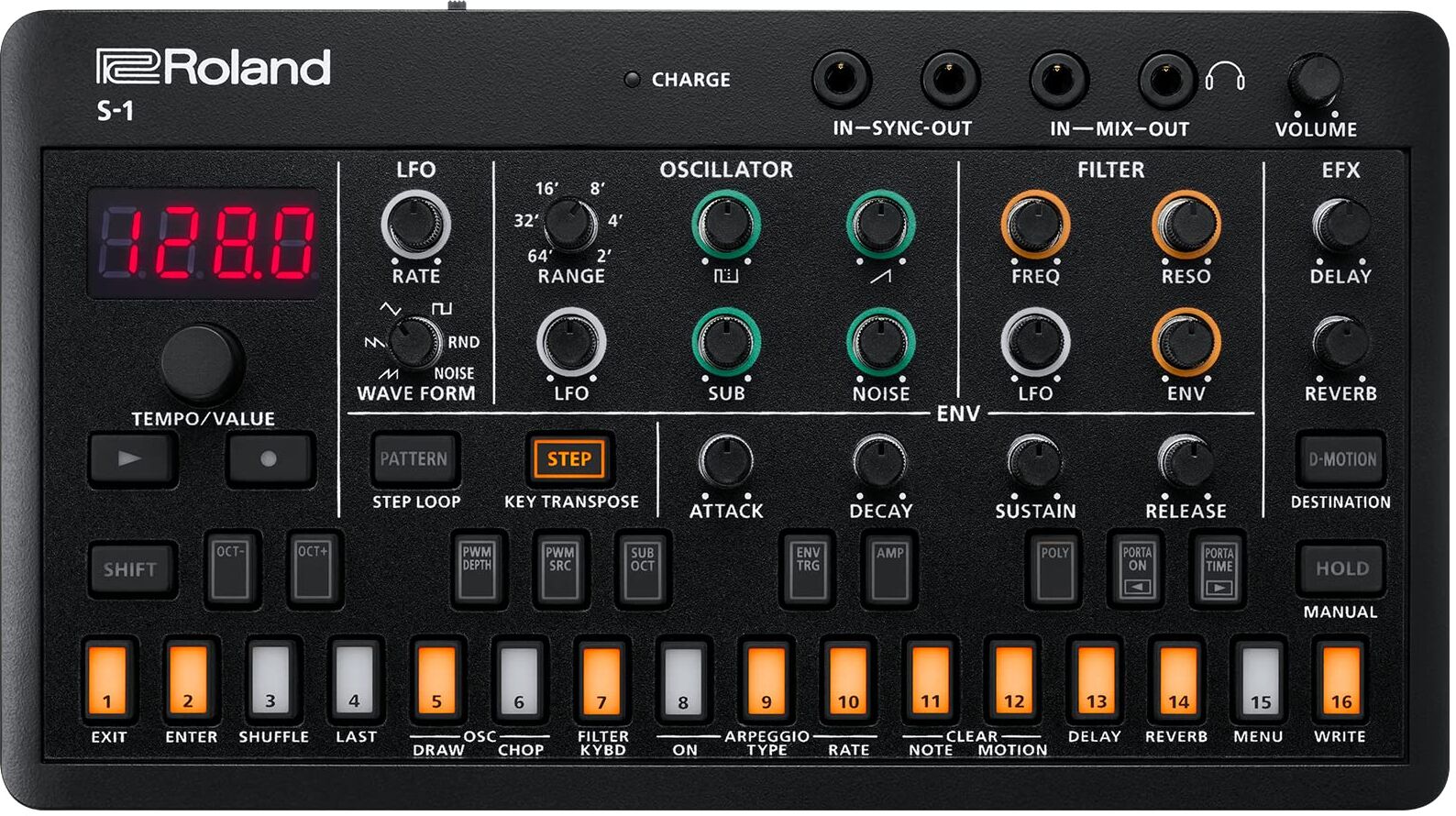Click the MIX OUT headphone jack
This screenshot has height=816, width=1456.
click(x=1166, y=80)
